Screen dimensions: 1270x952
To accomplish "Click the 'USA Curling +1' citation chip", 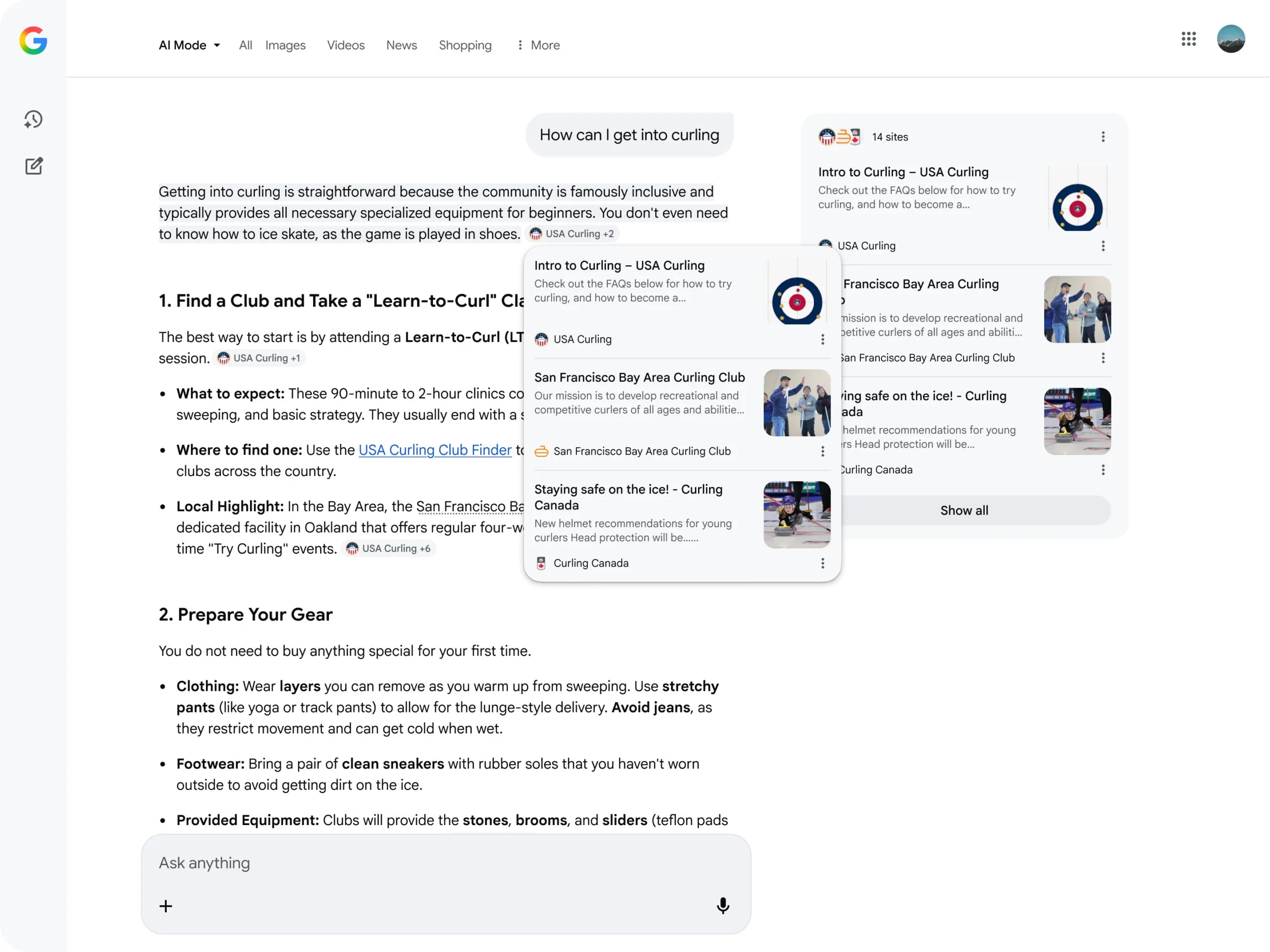I will pos(259,357).
